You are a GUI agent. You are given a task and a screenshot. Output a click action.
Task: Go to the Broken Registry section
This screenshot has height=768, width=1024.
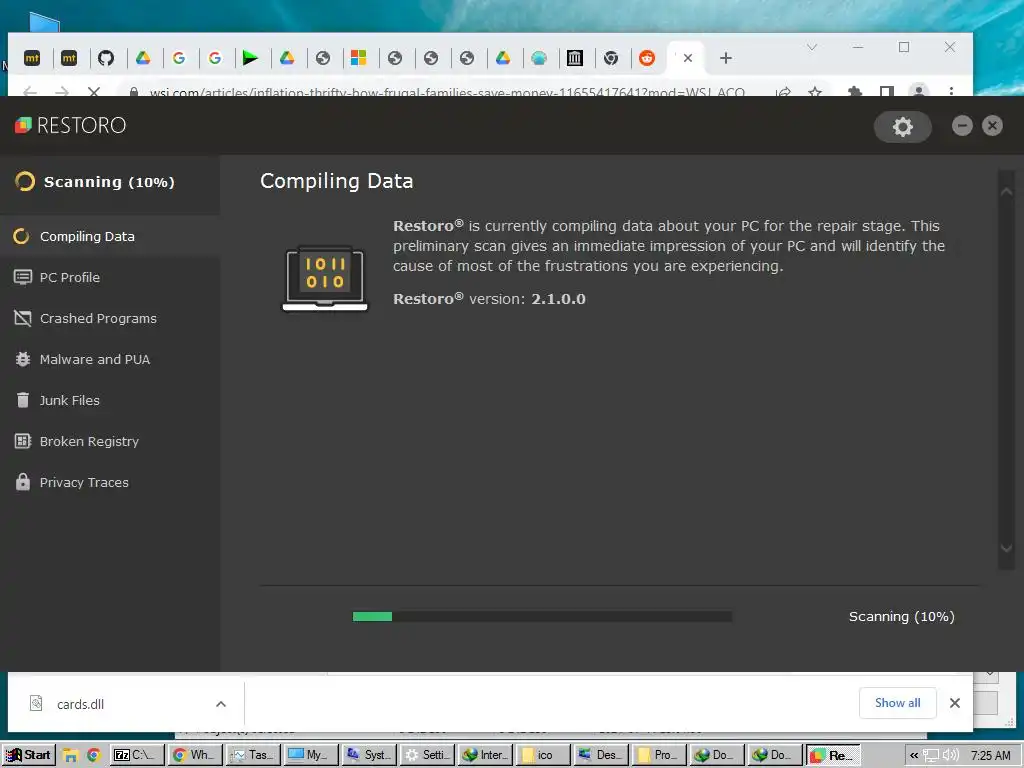(x=110, y=441)
